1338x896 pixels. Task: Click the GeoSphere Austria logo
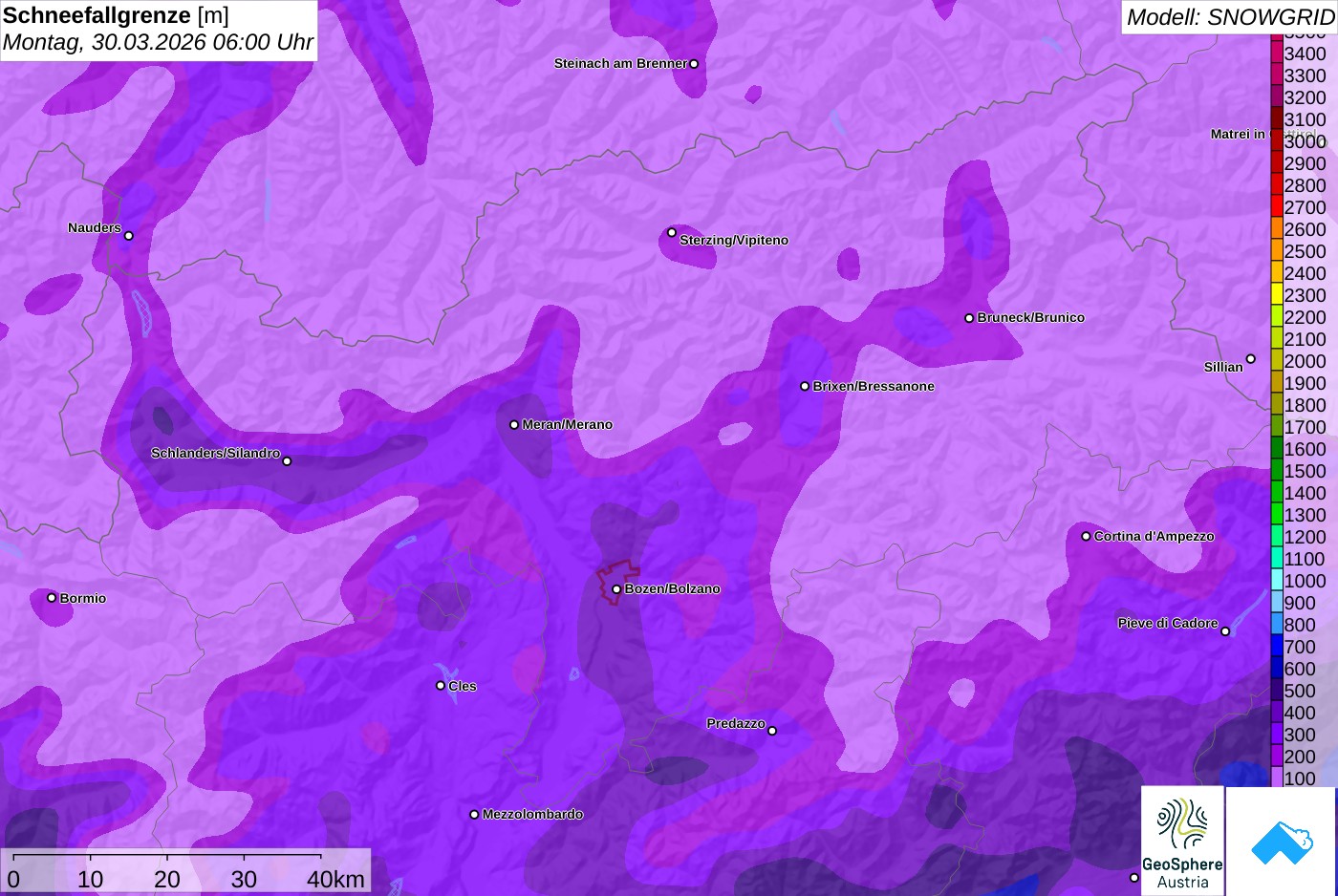[1182, 841]
